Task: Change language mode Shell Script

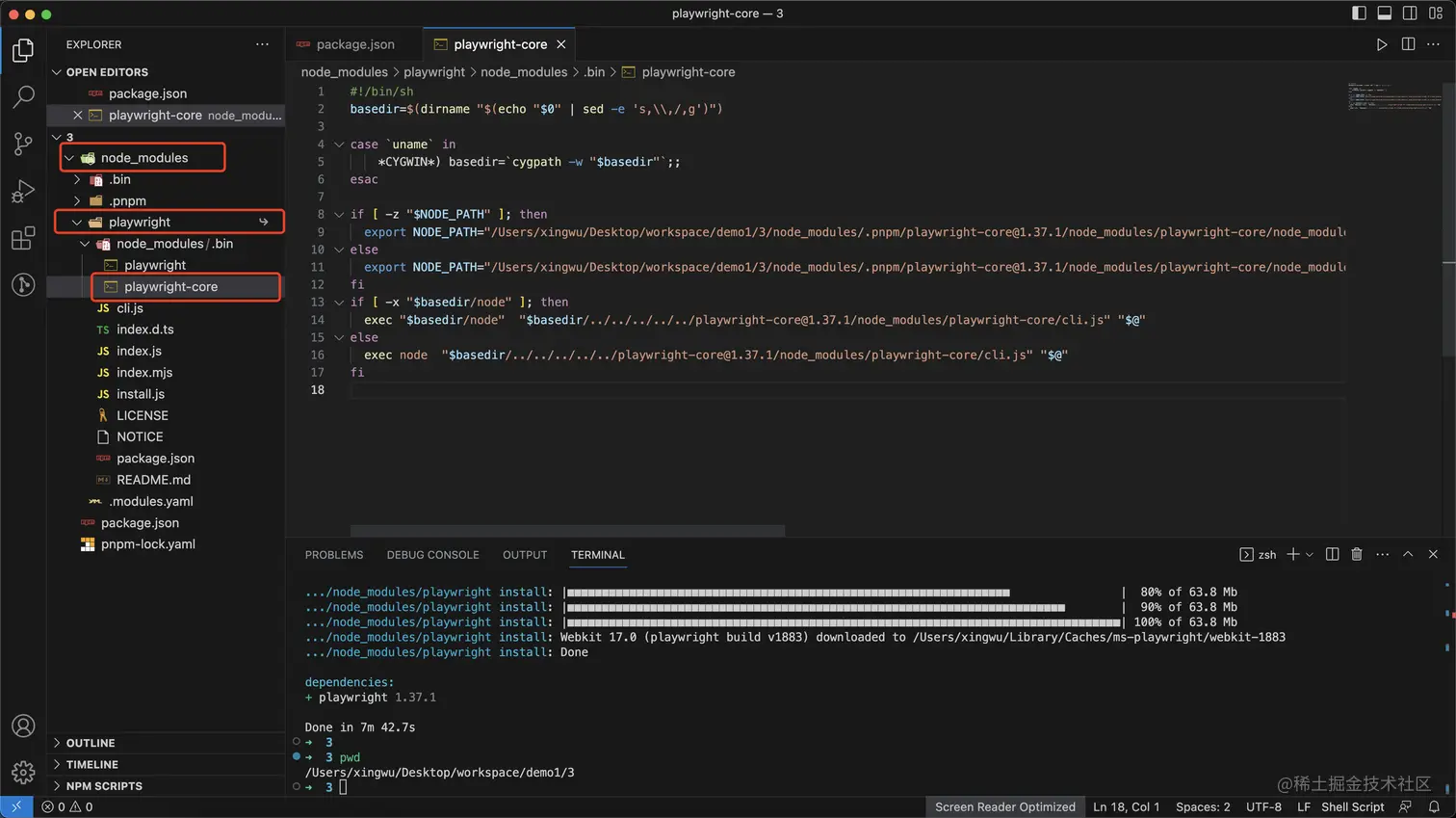Action: (x=1352, y=807)
